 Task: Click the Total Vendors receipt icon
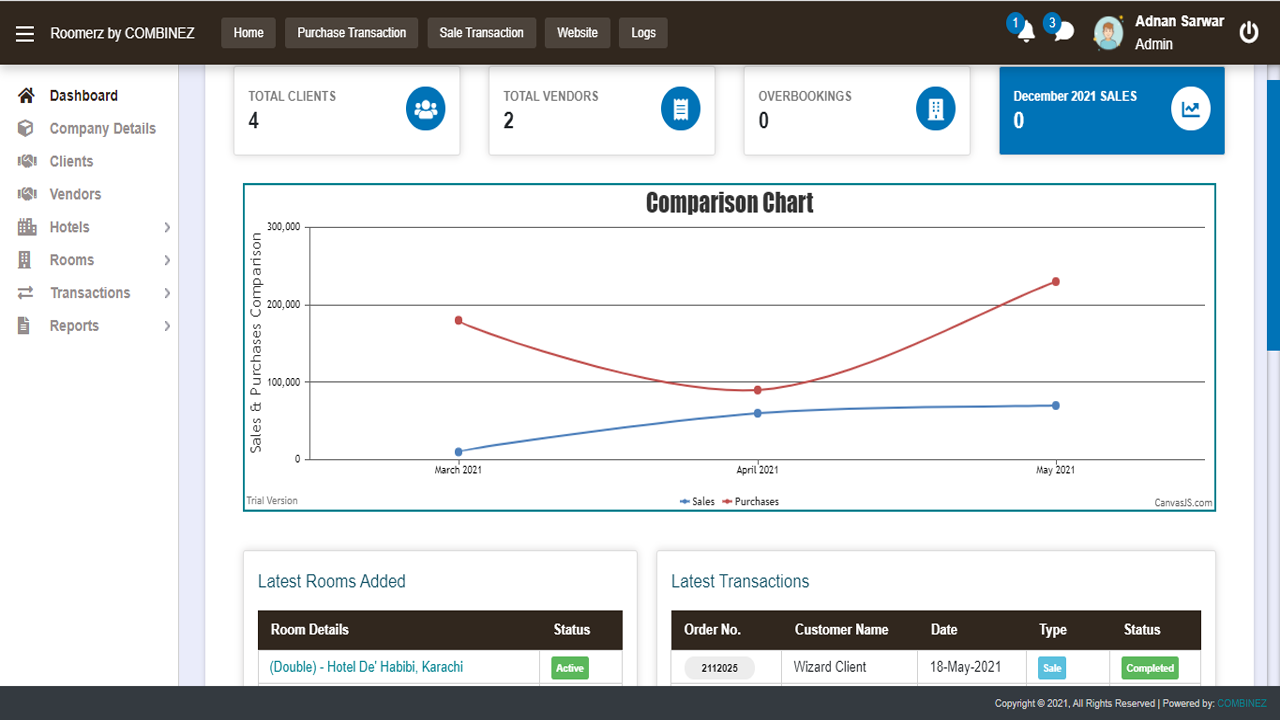[x=680, y=109]
